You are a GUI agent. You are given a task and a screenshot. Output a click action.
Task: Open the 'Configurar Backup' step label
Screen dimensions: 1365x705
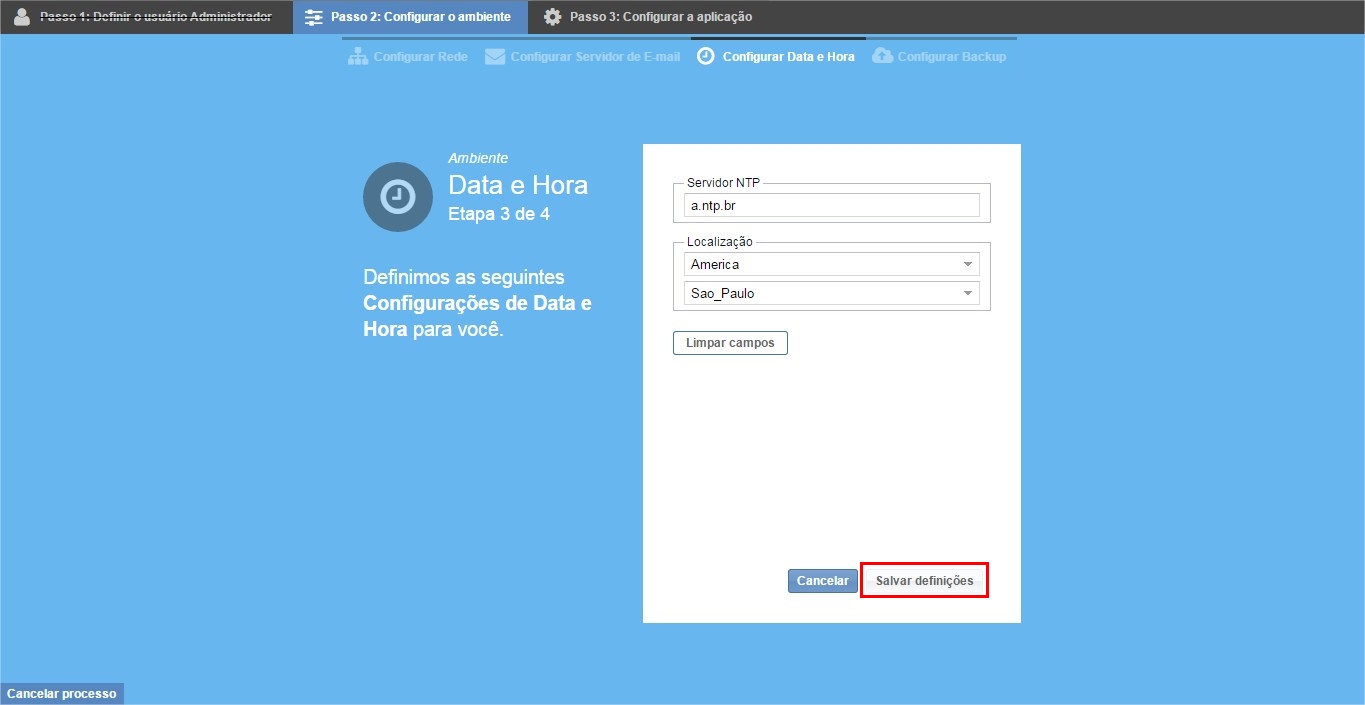coord(952,57)
